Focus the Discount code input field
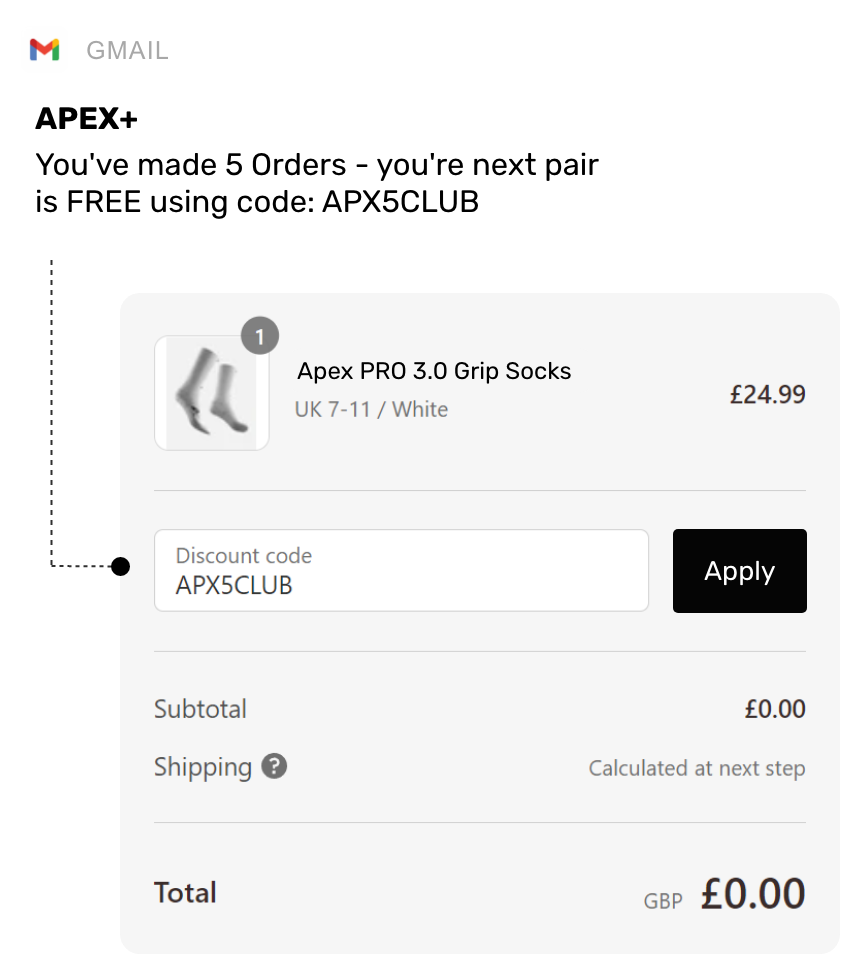The height and width of the screenshot is (956, 842). [x=400, y=571]
